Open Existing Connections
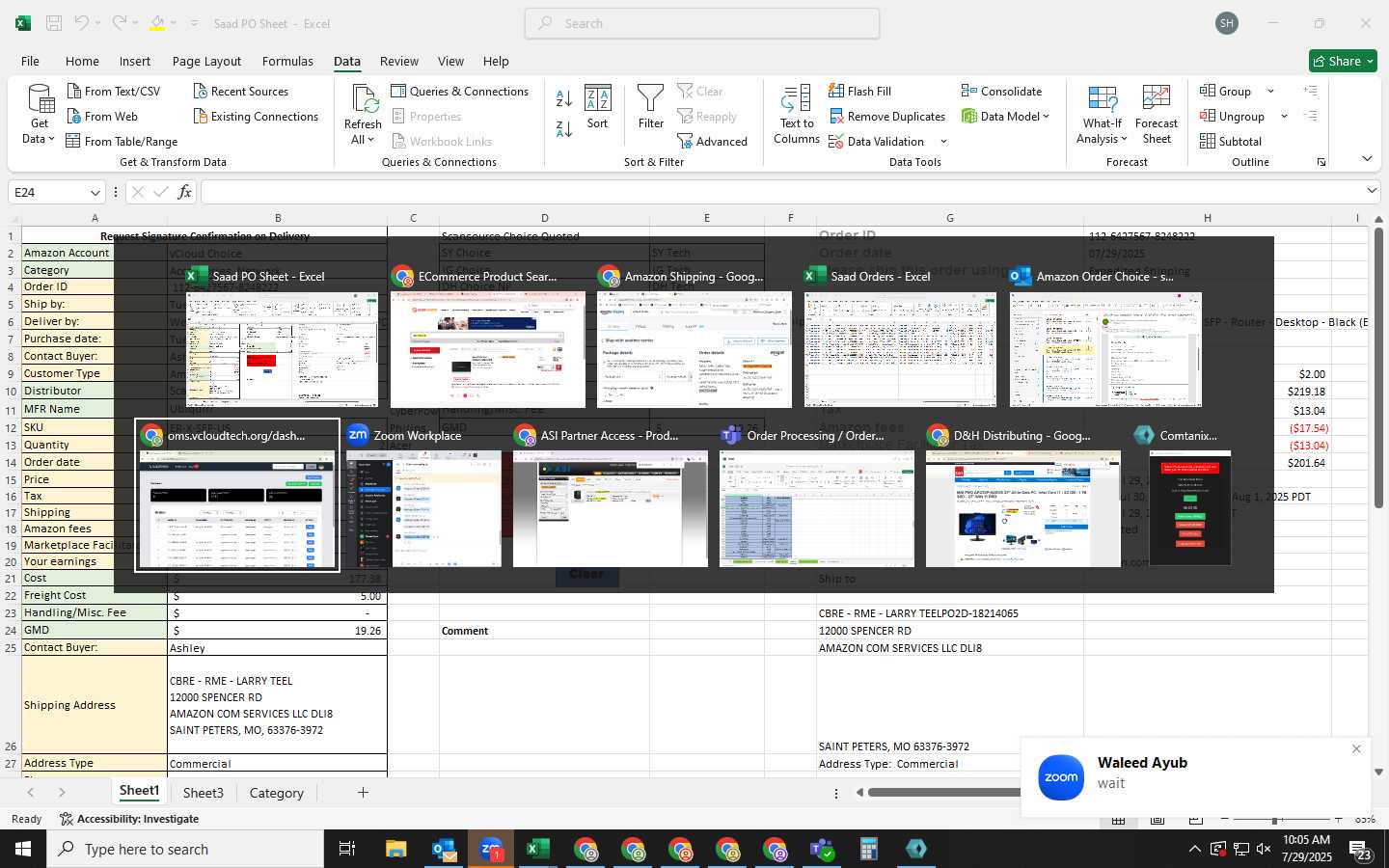1389x868 pixels. tap(256, 117)
